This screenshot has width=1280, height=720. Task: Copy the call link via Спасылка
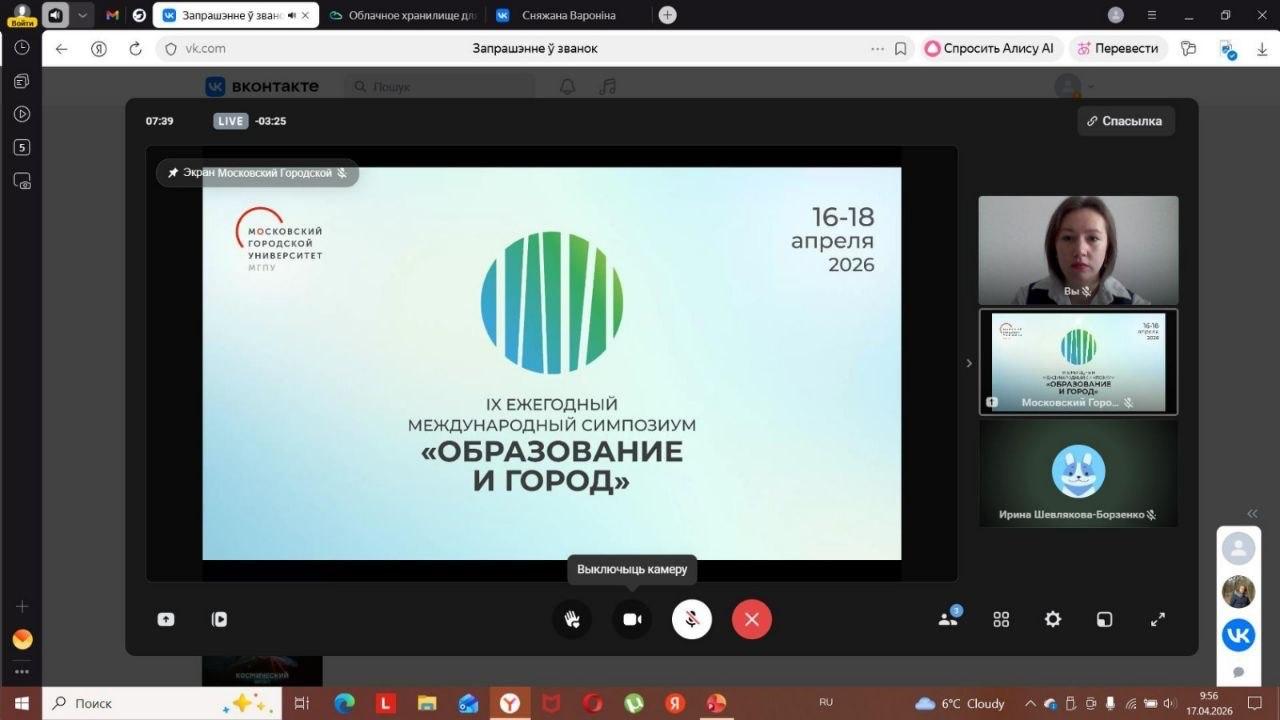coord(1125,121)
